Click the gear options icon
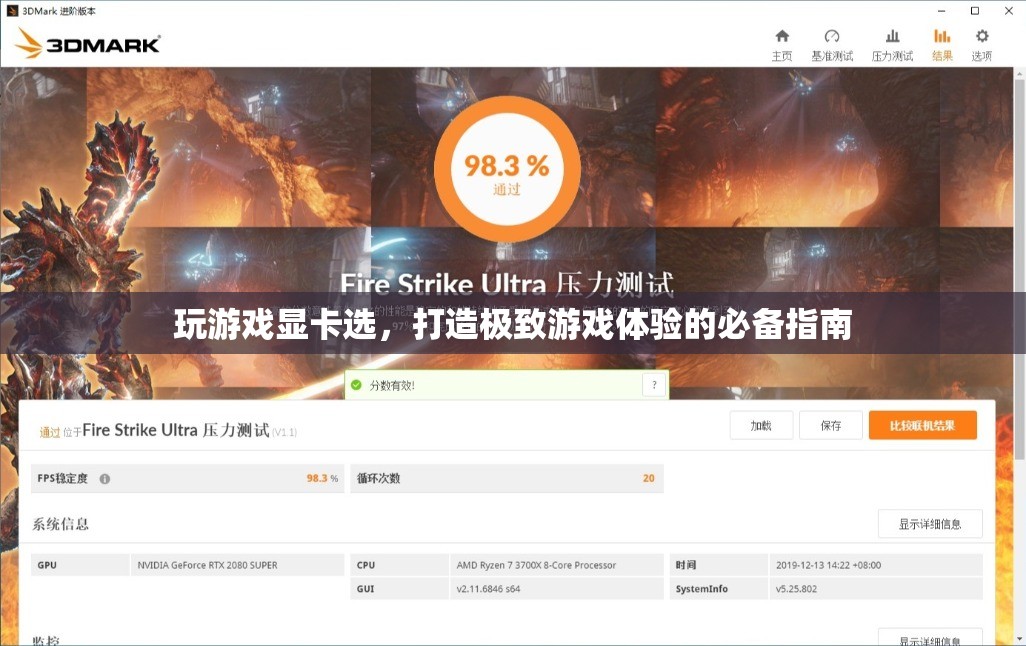This screenshot has width=1026, height=646. tap(982, 36)
